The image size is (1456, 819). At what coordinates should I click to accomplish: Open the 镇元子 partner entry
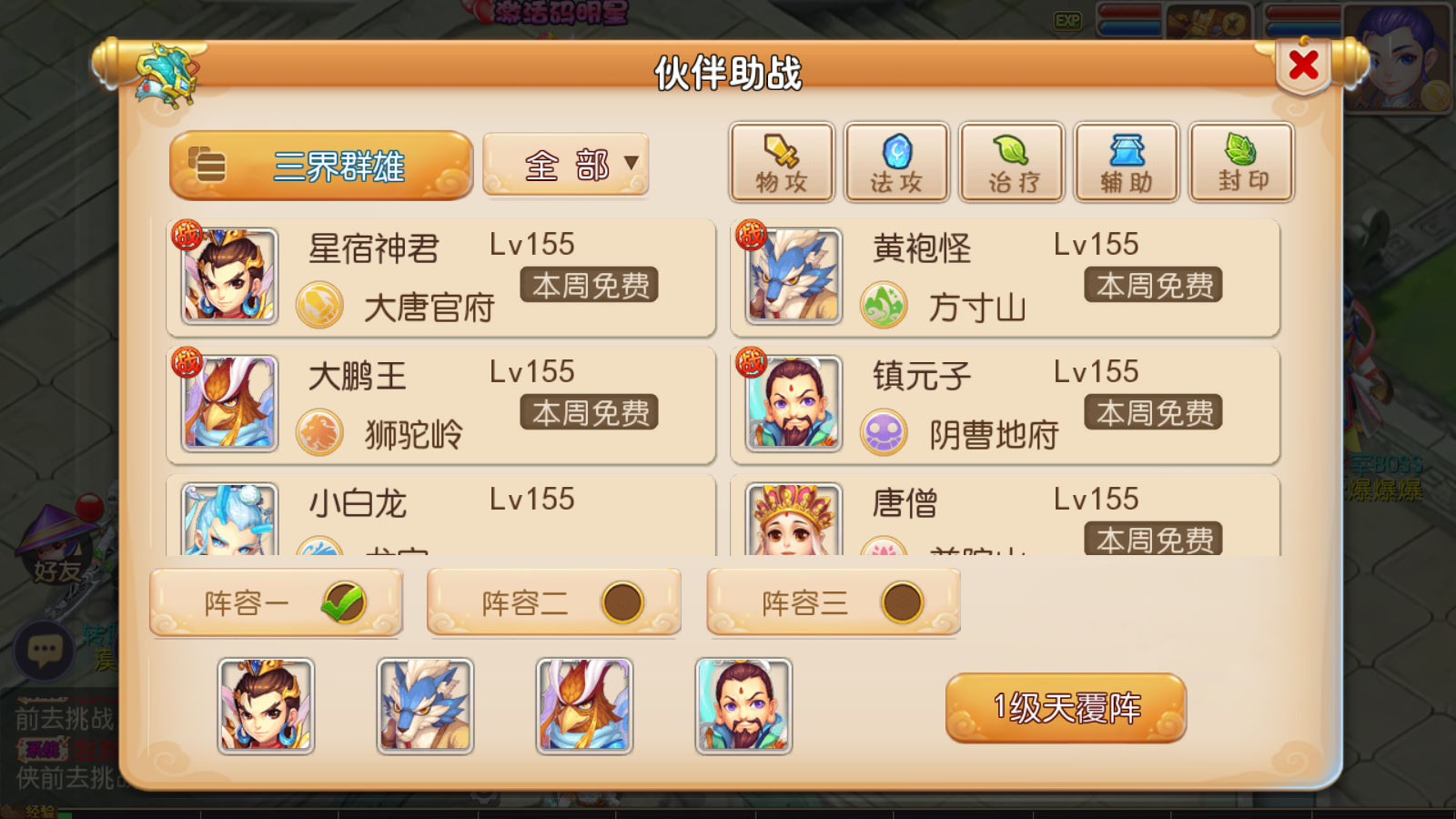tap(1006, 405)
